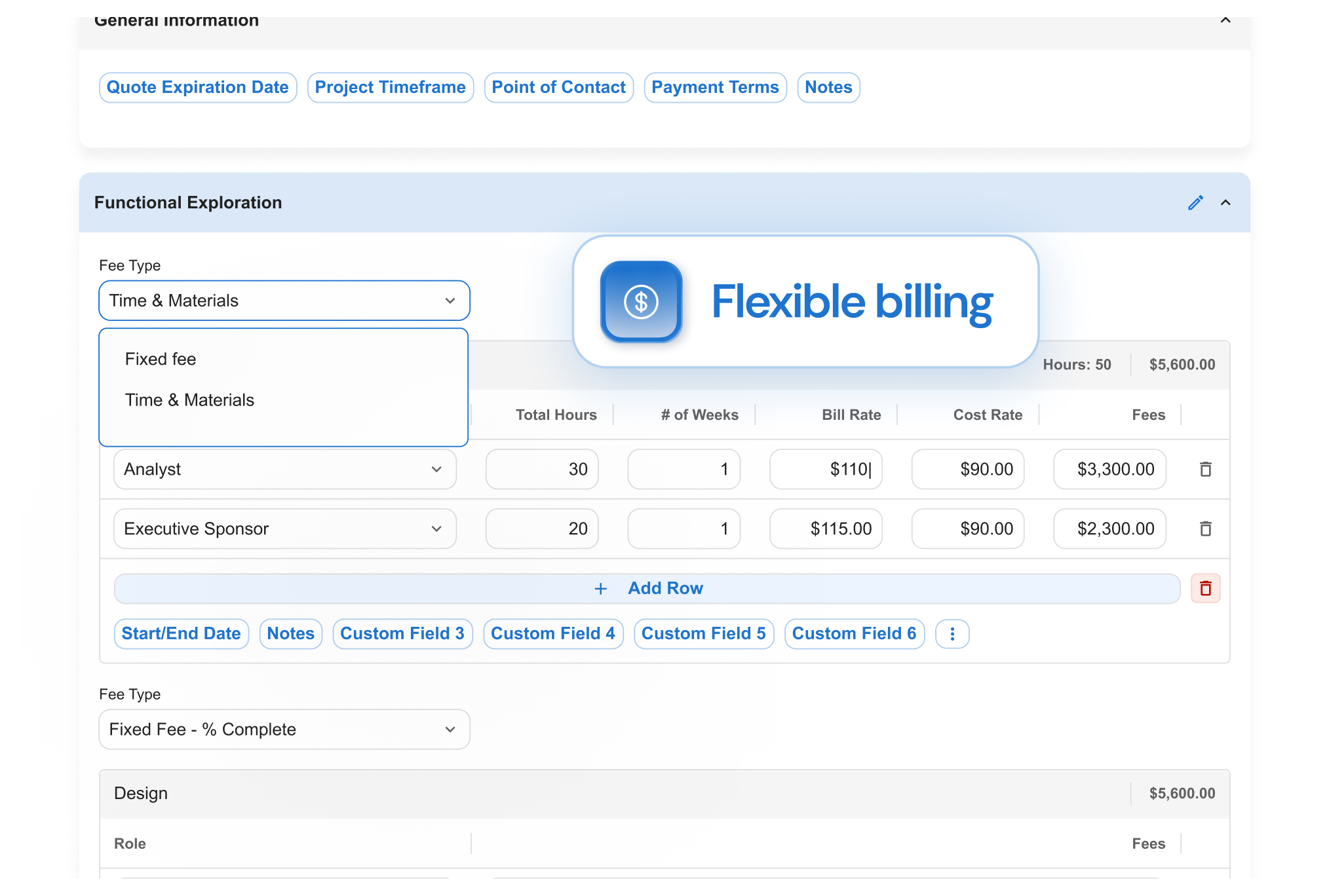
Task: Click the Executive Sponsor Total Hours field
Action: tap(541, 529)
